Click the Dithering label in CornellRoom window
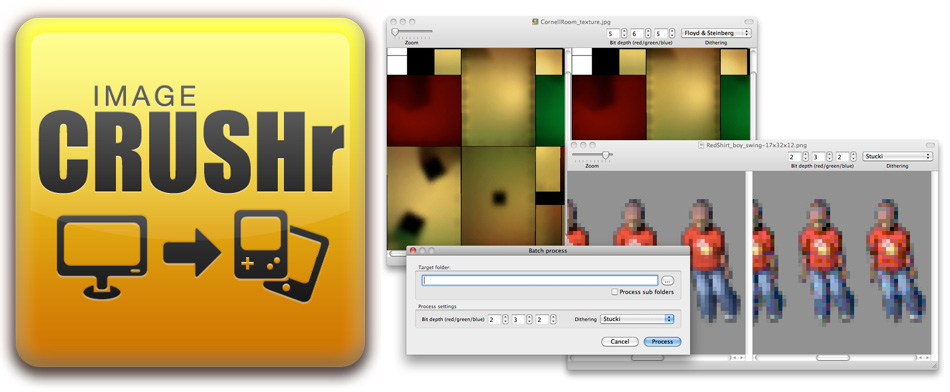This screenshot has width=950, height=392. coord(716,43)
